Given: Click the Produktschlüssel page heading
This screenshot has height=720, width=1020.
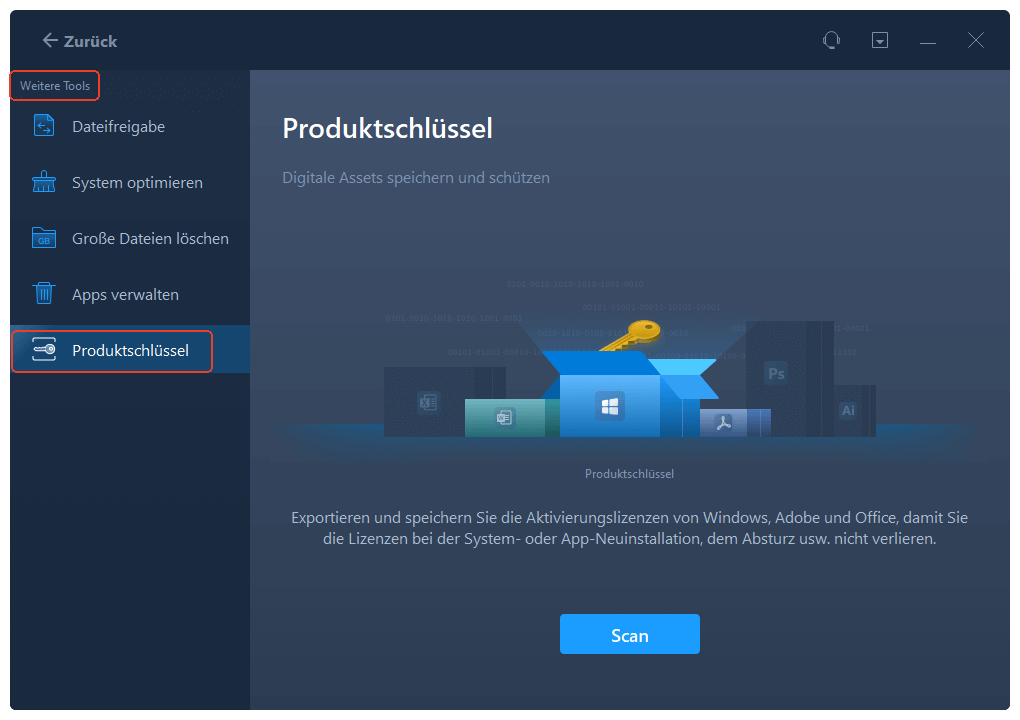Looking at the screenshot, I should 387,128.
